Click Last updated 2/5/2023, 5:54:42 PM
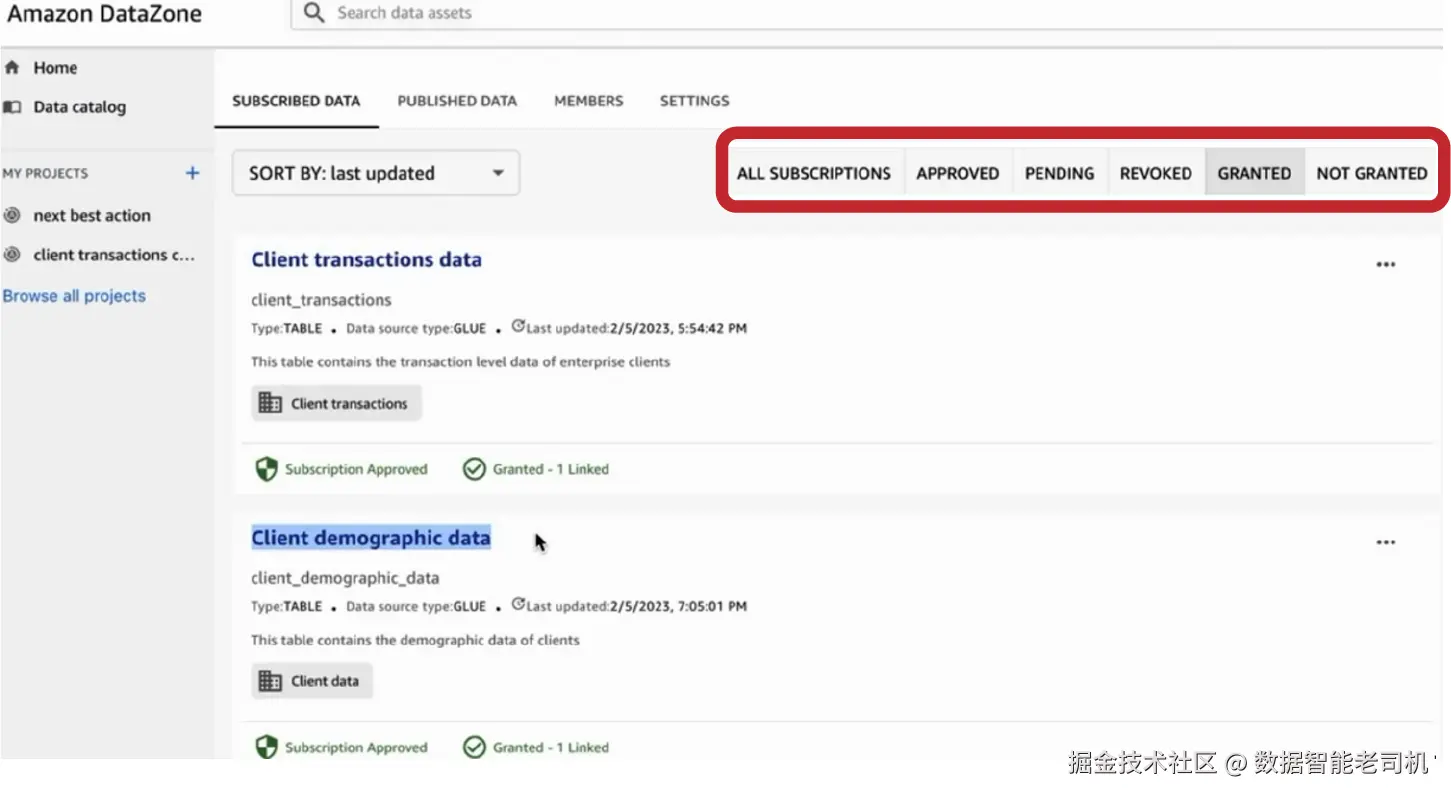 pyautogui.click(x=637, y=328)
